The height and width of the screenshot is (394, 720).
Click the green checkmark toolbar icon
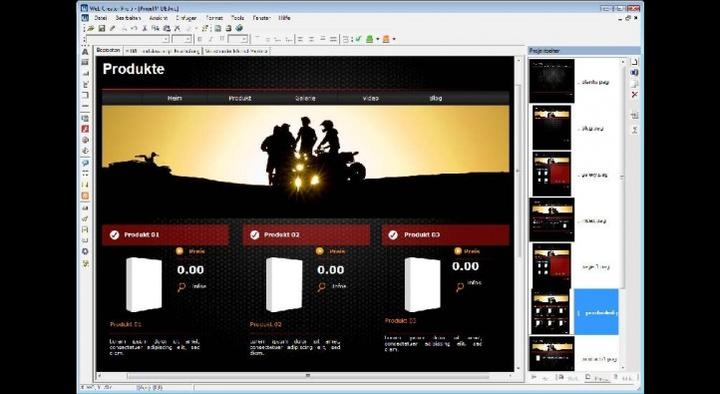coord(359,39)
